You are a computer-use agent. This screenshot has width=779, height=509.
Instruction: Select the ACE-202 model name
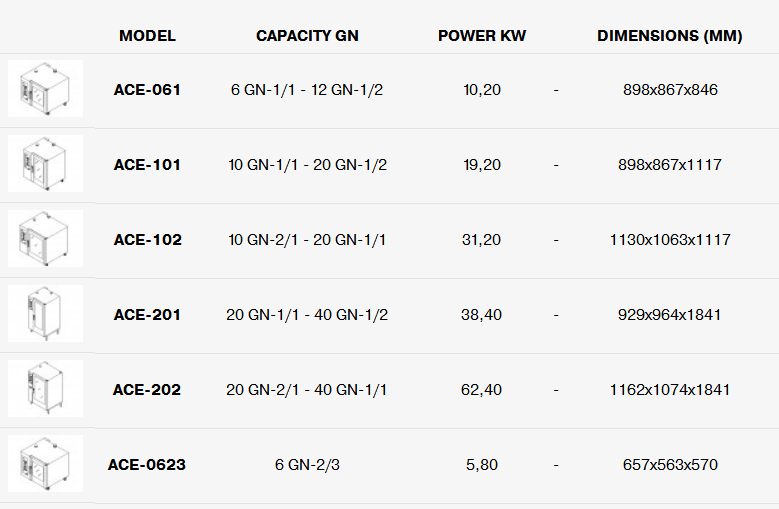(147, 390)
